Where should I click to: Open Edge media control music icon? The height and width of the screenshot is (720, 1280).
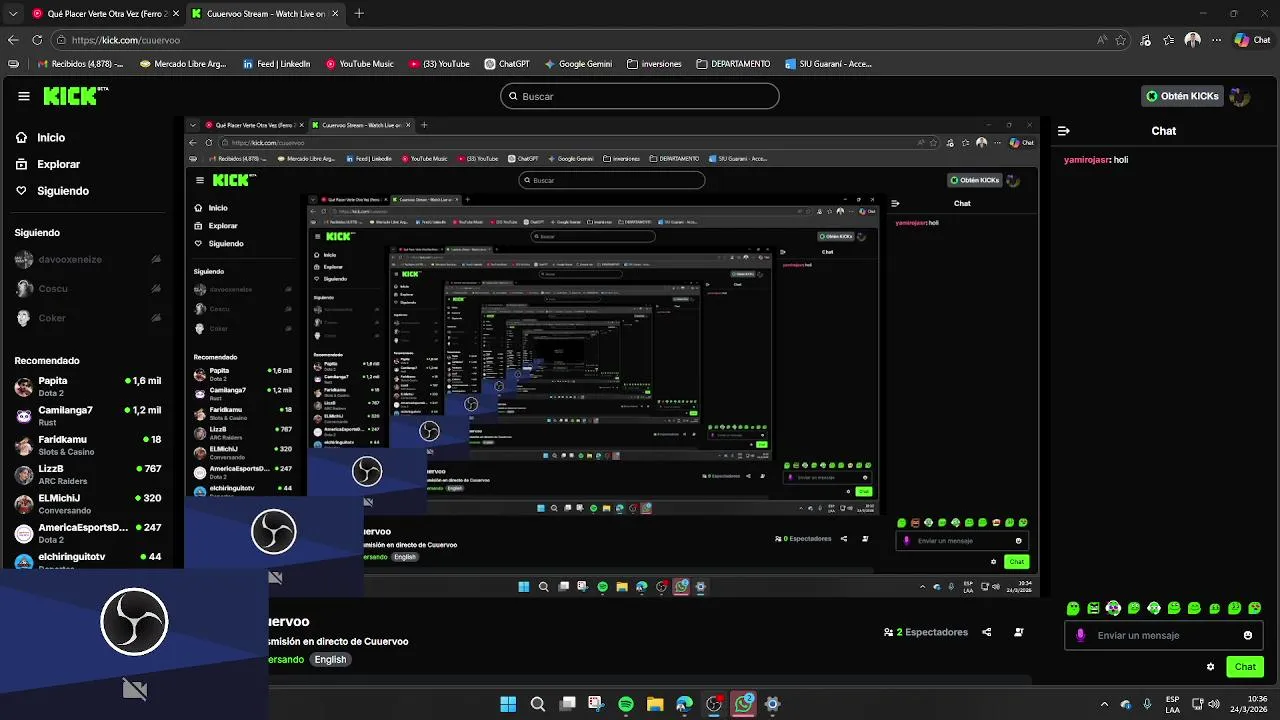[1145, 41]
